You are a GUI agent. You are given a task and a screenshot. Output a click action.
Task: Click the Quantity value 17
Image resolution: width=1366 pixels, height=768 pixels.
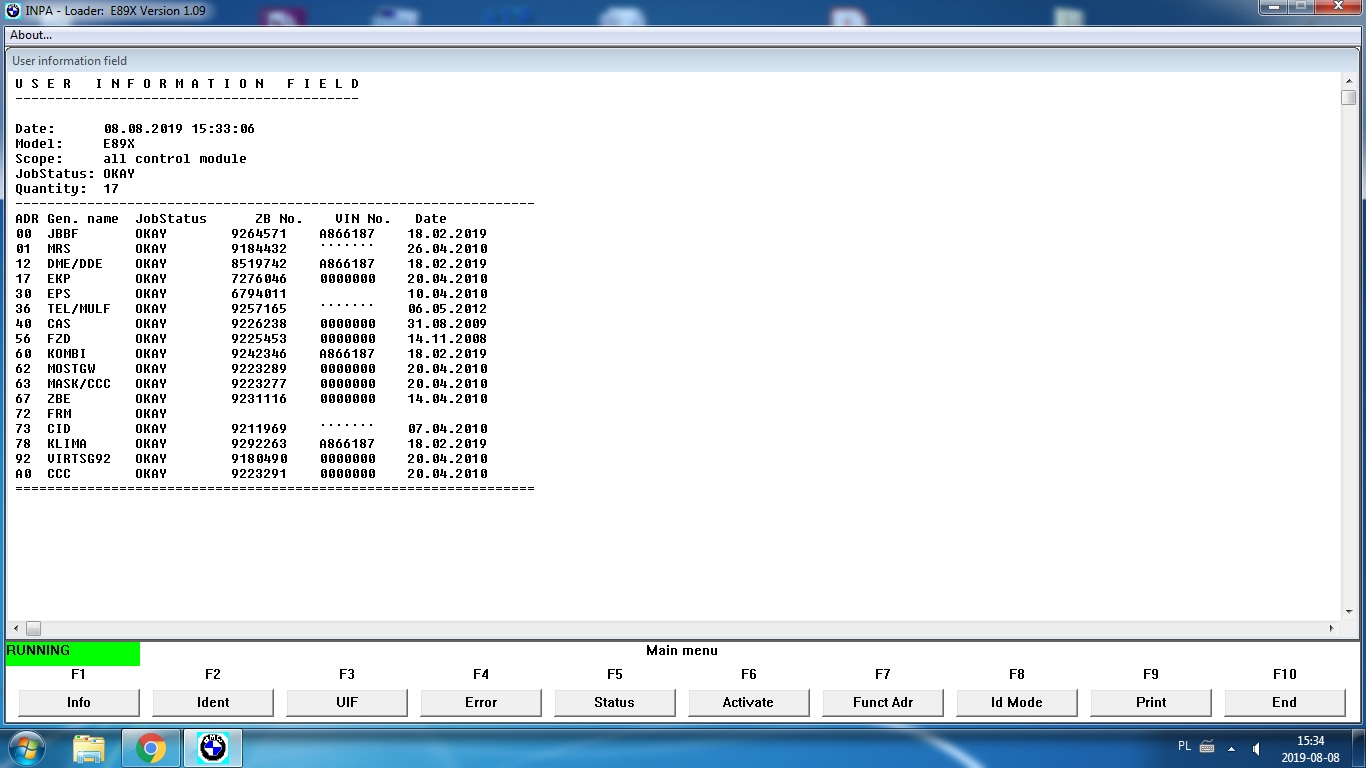pos(111,189)
